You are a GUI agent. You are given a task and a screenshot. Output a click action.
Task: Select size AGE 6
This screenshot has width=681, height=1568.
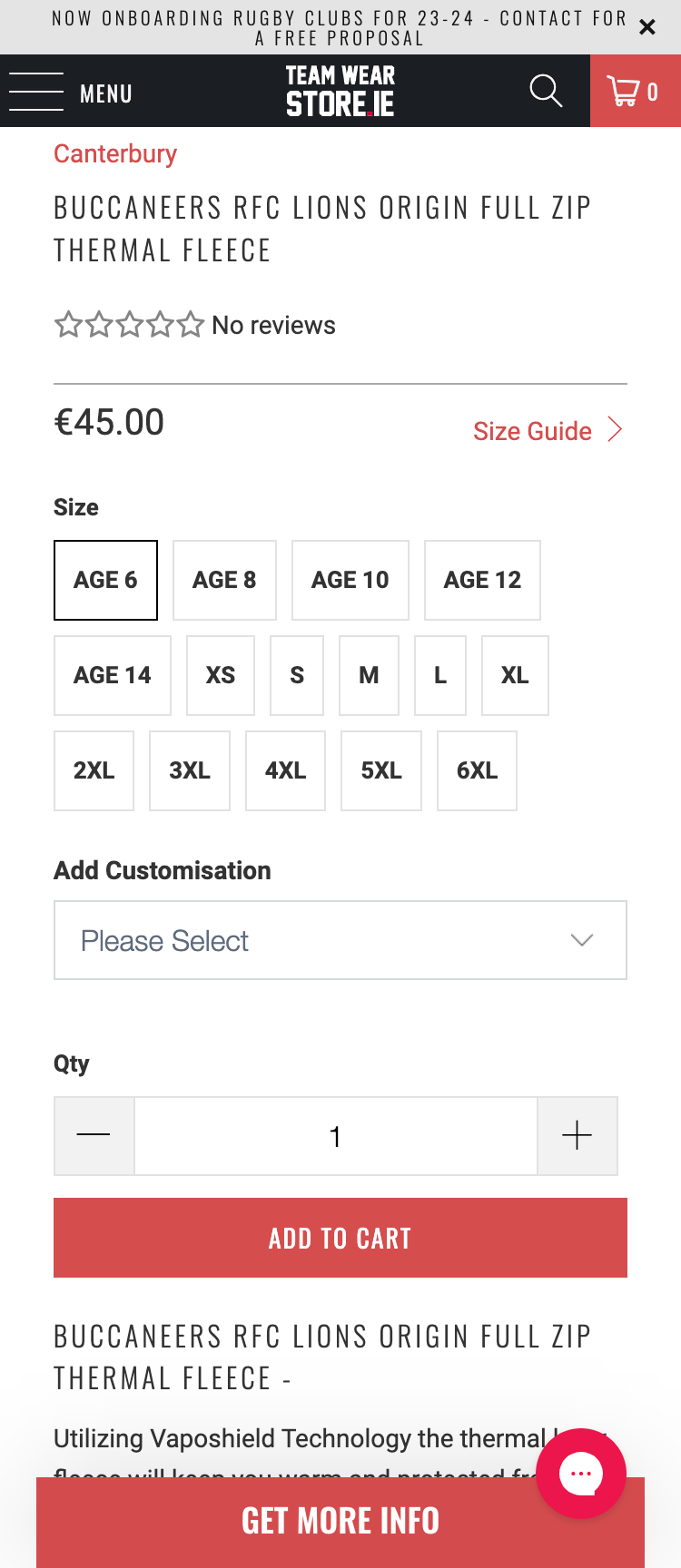(x=105, y=581)
